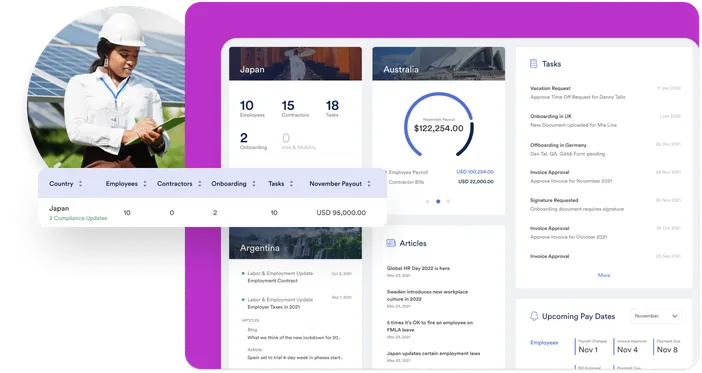Open the Offboarding in Germany task
This screenshot has height=373, width=702.
click(x=605, y=149)
